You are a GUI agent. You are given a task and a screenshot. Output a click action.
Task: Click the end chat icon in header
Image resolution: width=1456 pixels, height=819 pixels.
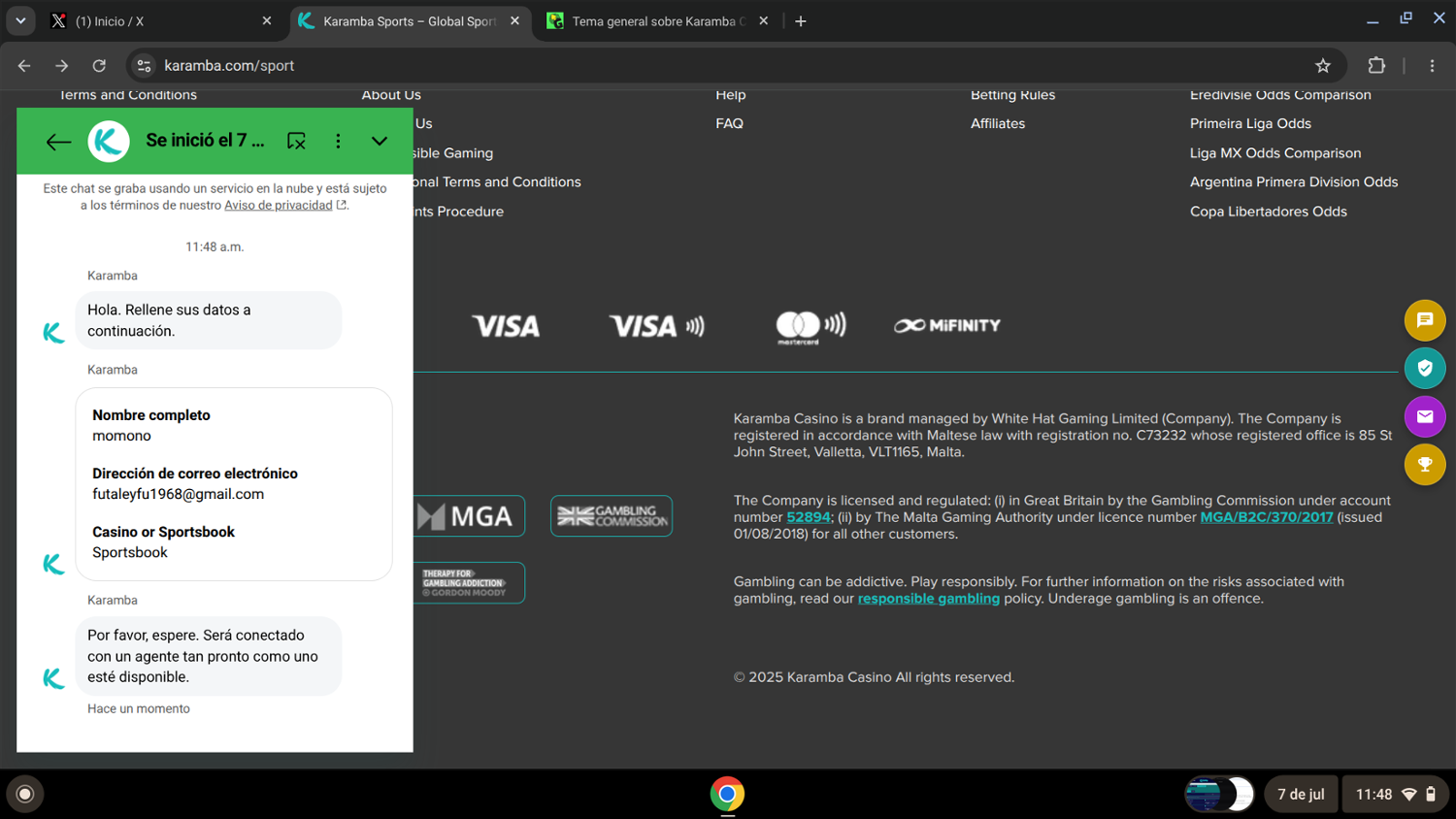tap(296, 142)
